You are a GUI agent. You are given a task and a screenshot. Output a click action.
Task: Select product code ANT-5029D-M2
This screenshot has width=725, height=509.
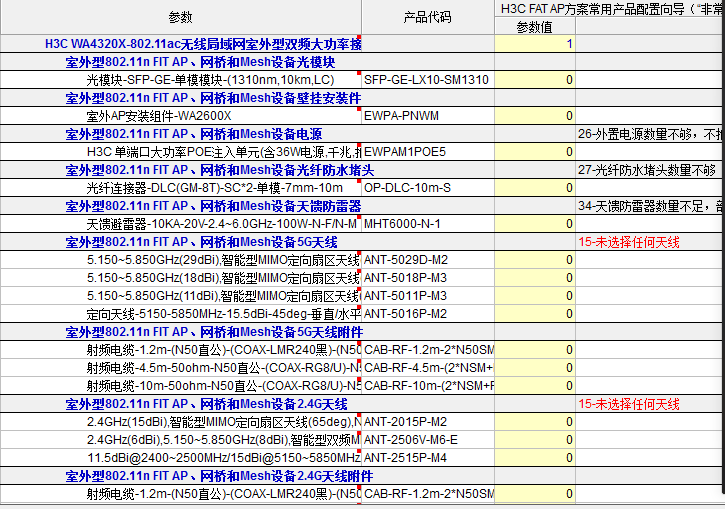coord(406,260)
